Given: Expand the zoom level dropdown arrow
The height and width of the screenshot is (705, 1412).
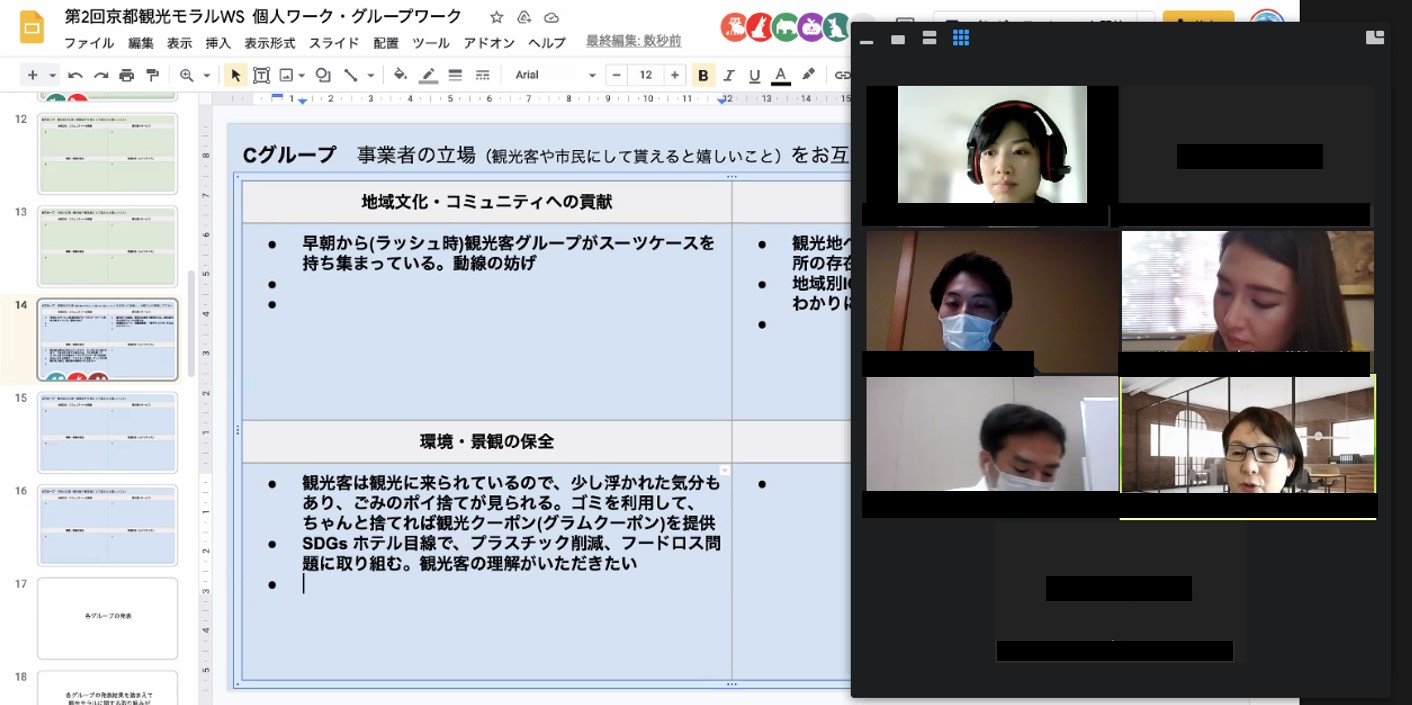Looking at the screenshot, I should coord(207,75).
